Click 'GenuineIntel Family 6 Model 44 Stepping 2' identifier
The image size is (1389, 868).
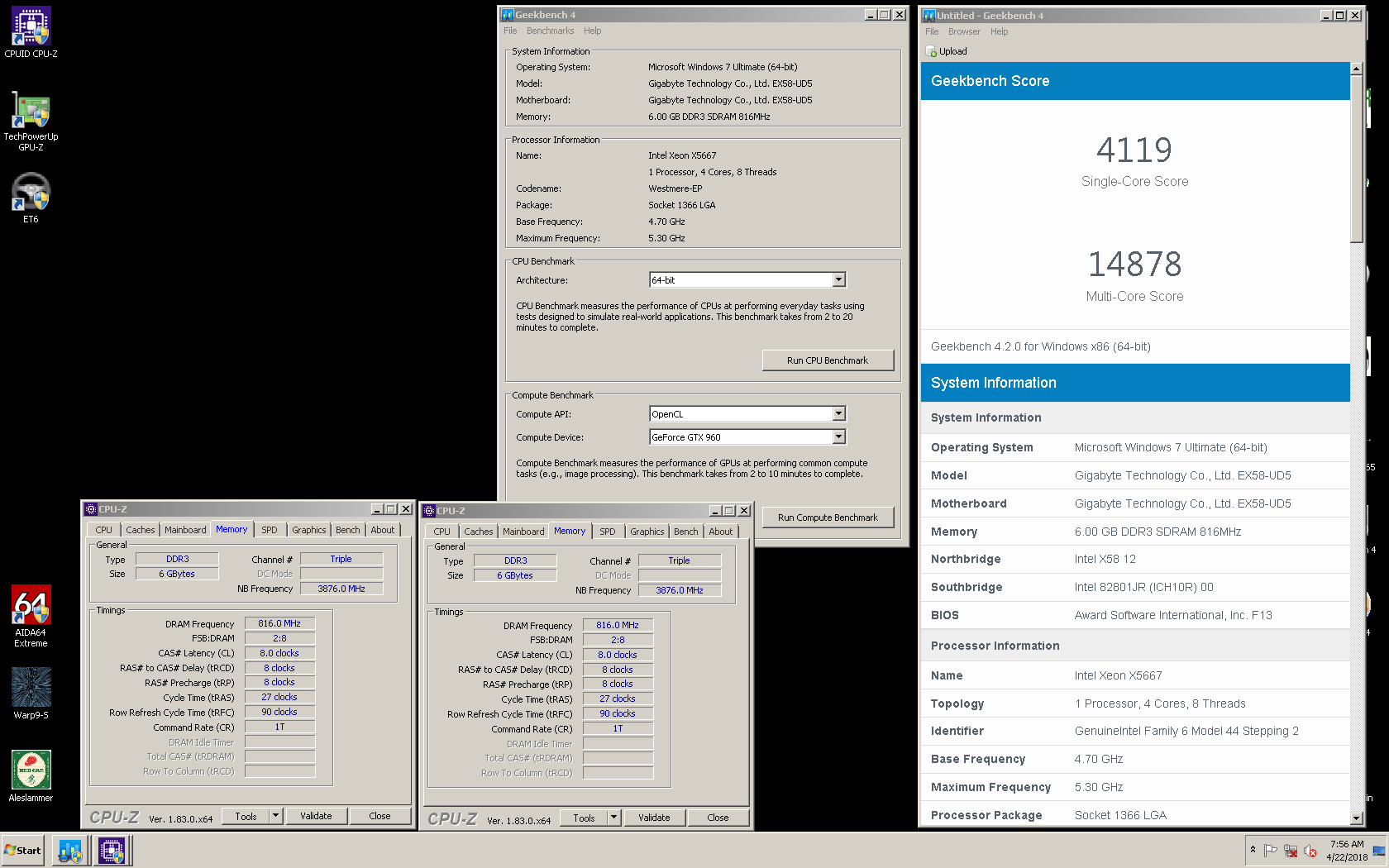point(1186,731)
